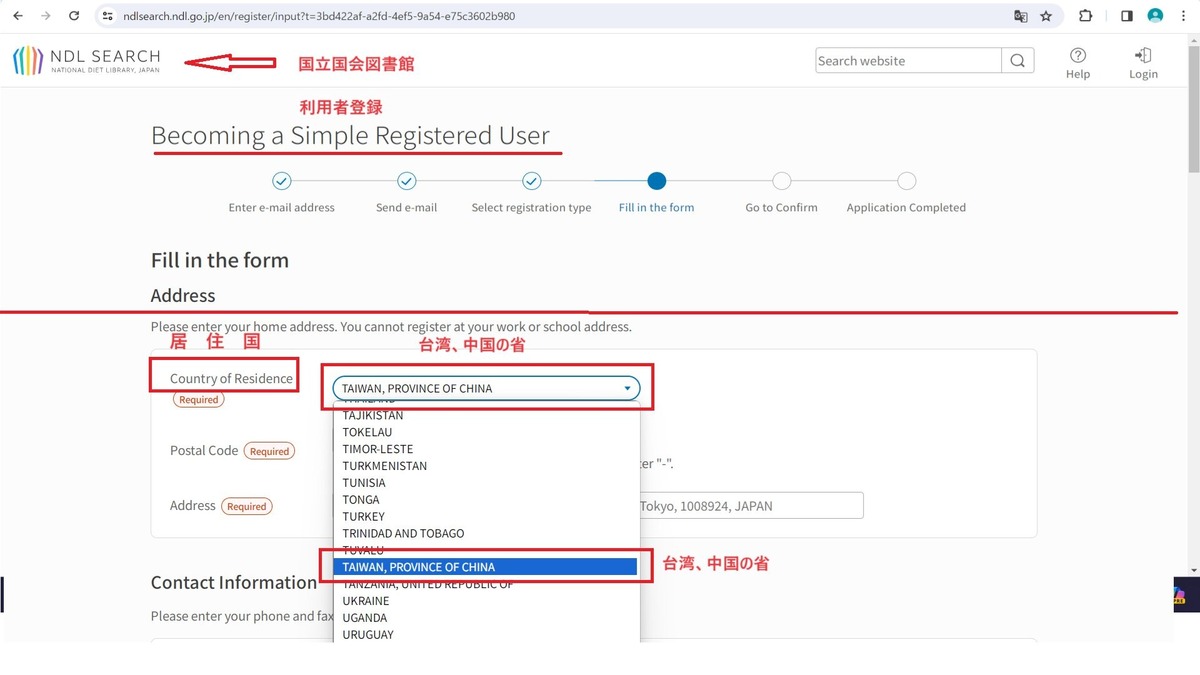
Task: Open the Chrome profile avatar
Action: pos(1155,16)
